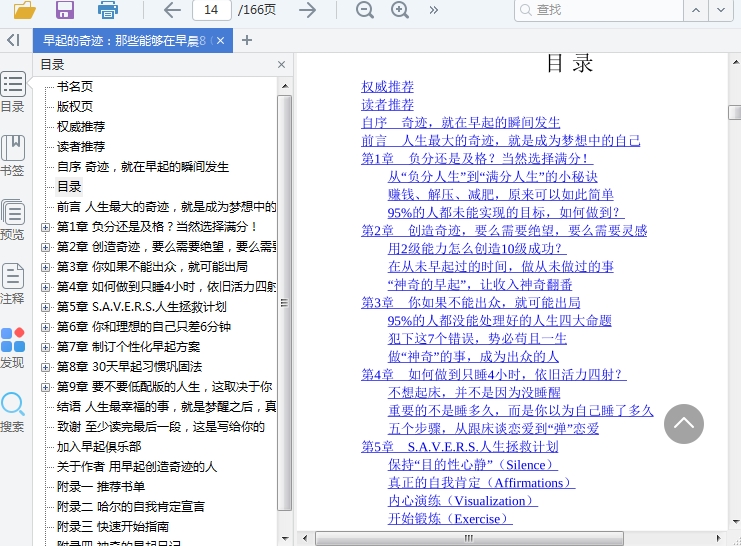Print the document with the printer icon
This screenshot has width=741, height=546.
(107, 9)
